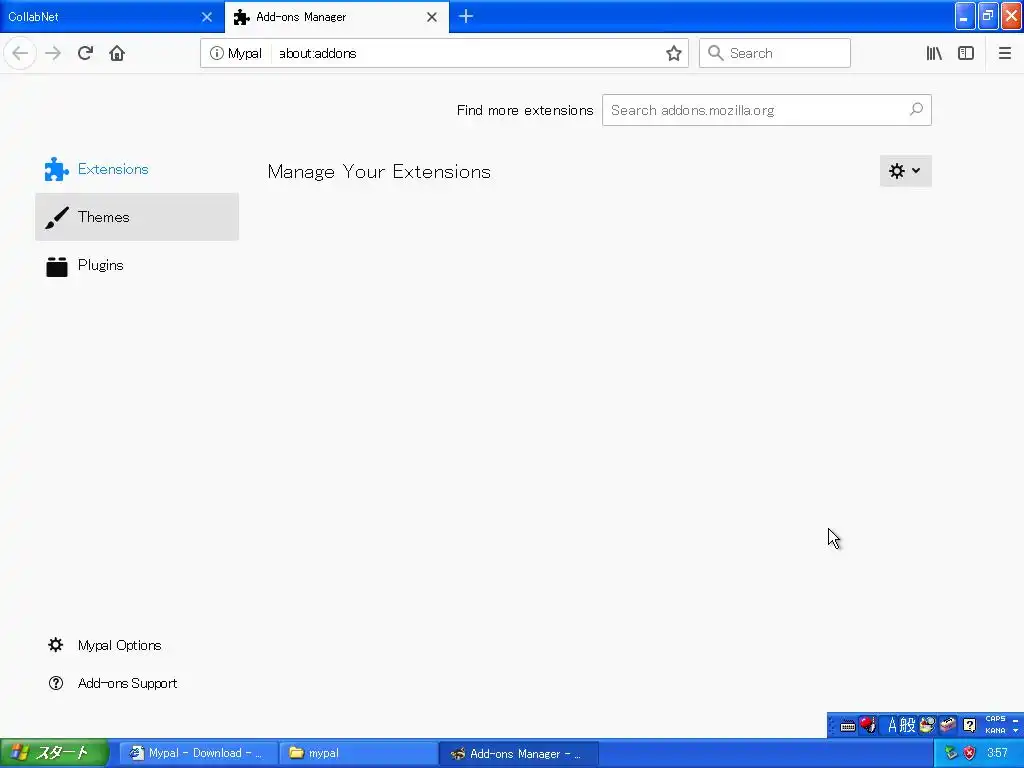Click the forward navigation arrow

pyautogui.click(x=53, y=53)
